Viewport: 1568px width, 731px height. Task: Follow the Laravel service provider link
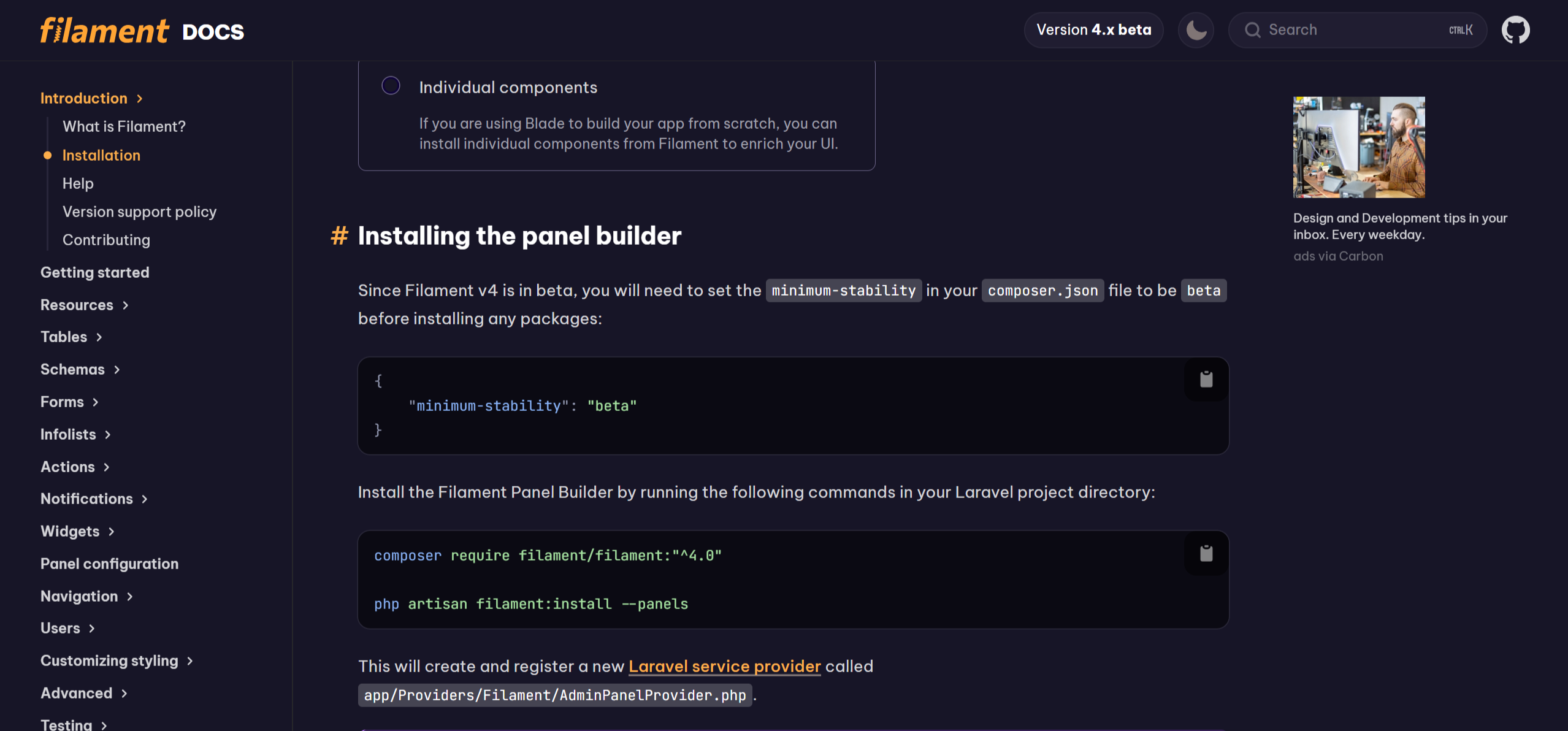(x=724, y=666)
